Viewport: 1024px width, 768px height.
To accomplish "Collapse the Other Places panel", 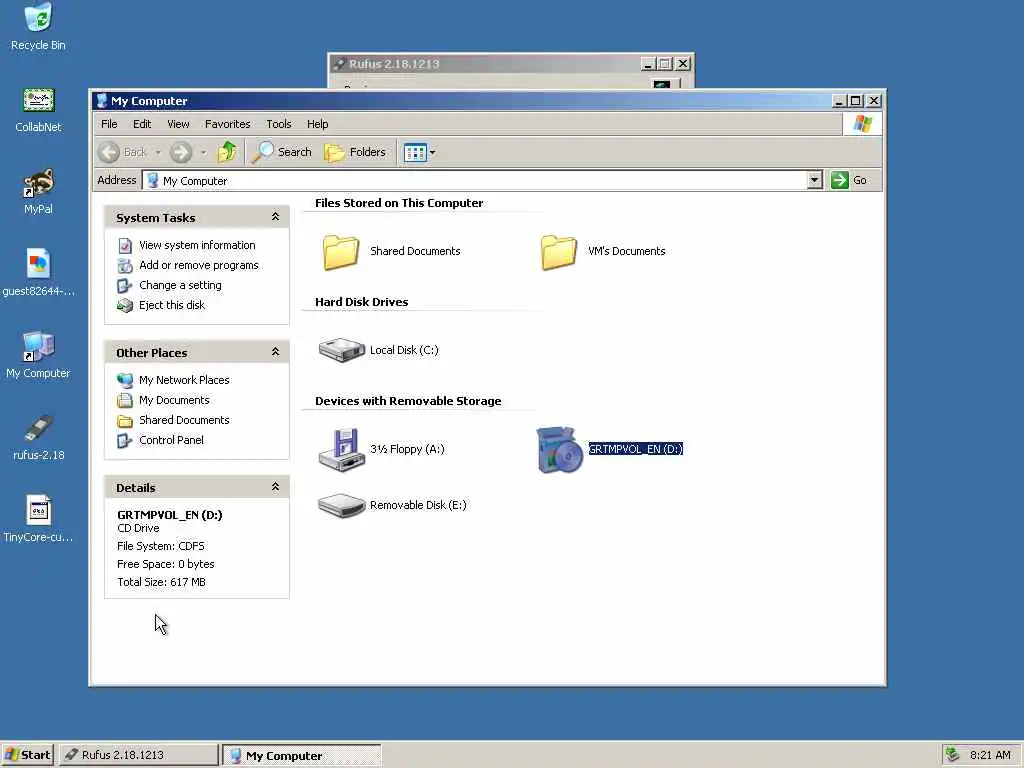I will [276, 352].
